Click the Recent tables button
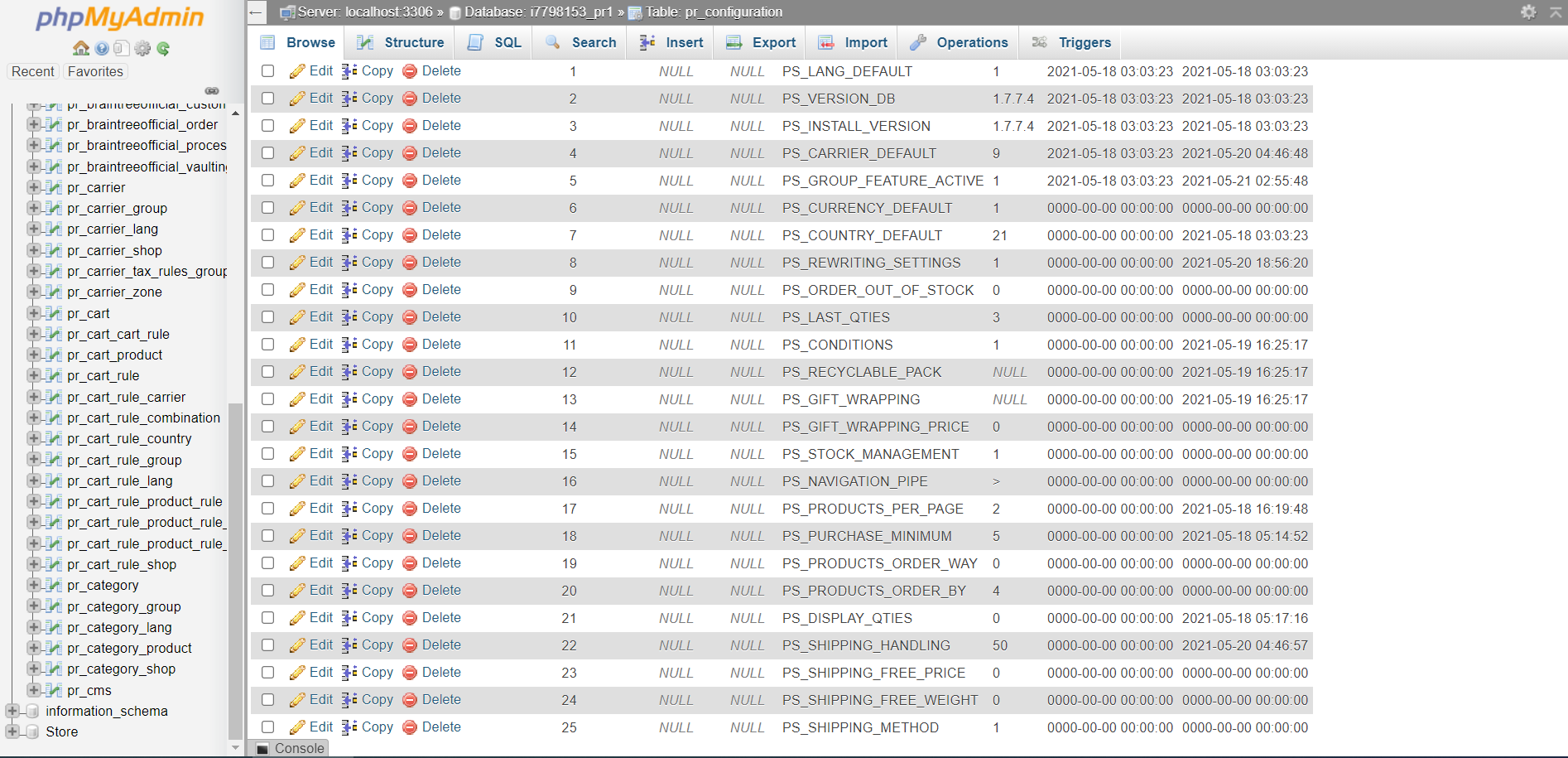1568x758 pixels. pos(33,71)
